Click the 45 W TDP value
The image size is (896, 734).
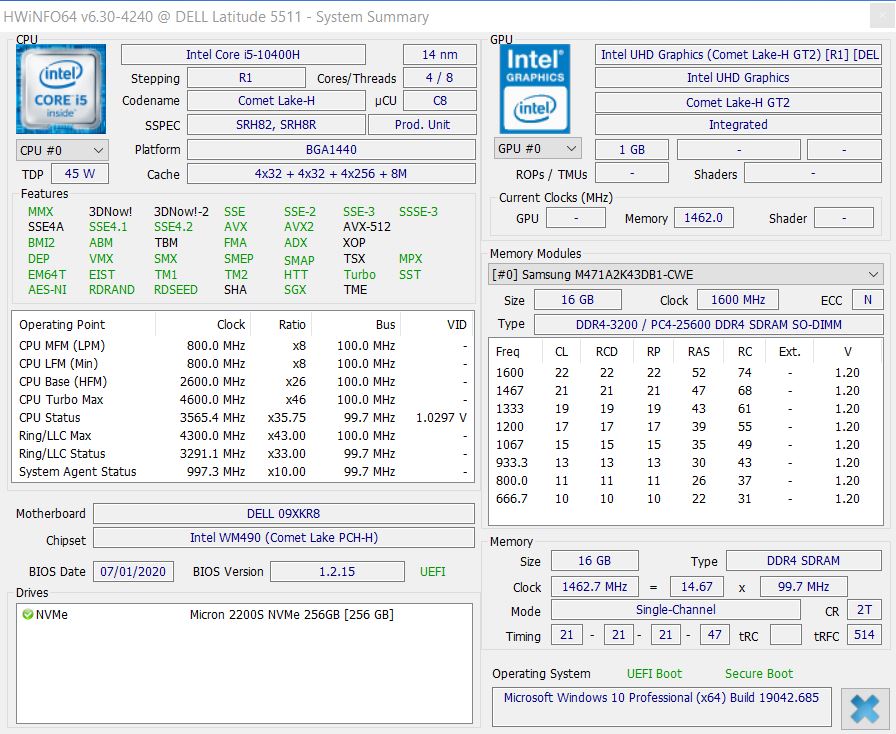[x=80, y=174]
